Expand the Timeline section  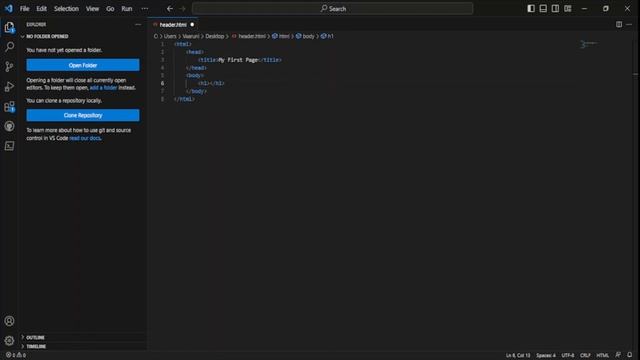pos(36,347)
